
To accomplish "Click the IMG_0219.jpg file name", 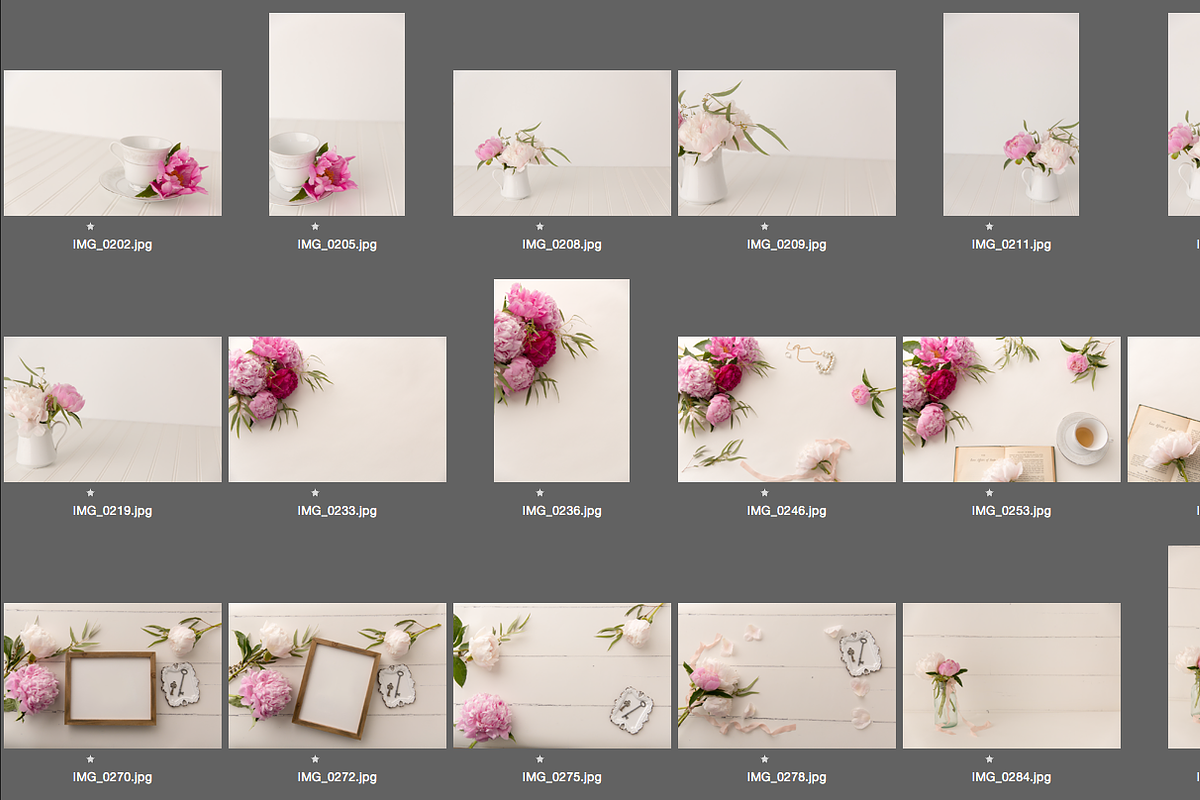I will [113, 511].
